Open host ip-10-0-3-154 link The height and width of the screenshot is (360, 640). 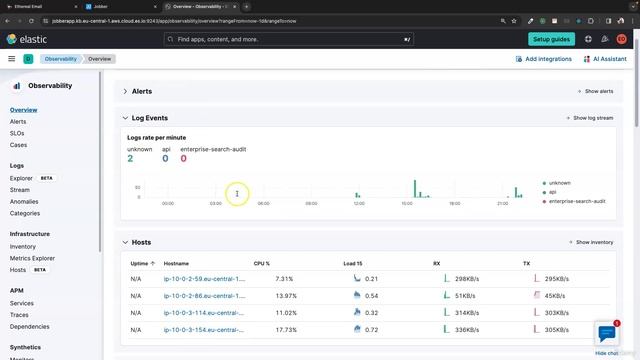(x=204, y=329)
